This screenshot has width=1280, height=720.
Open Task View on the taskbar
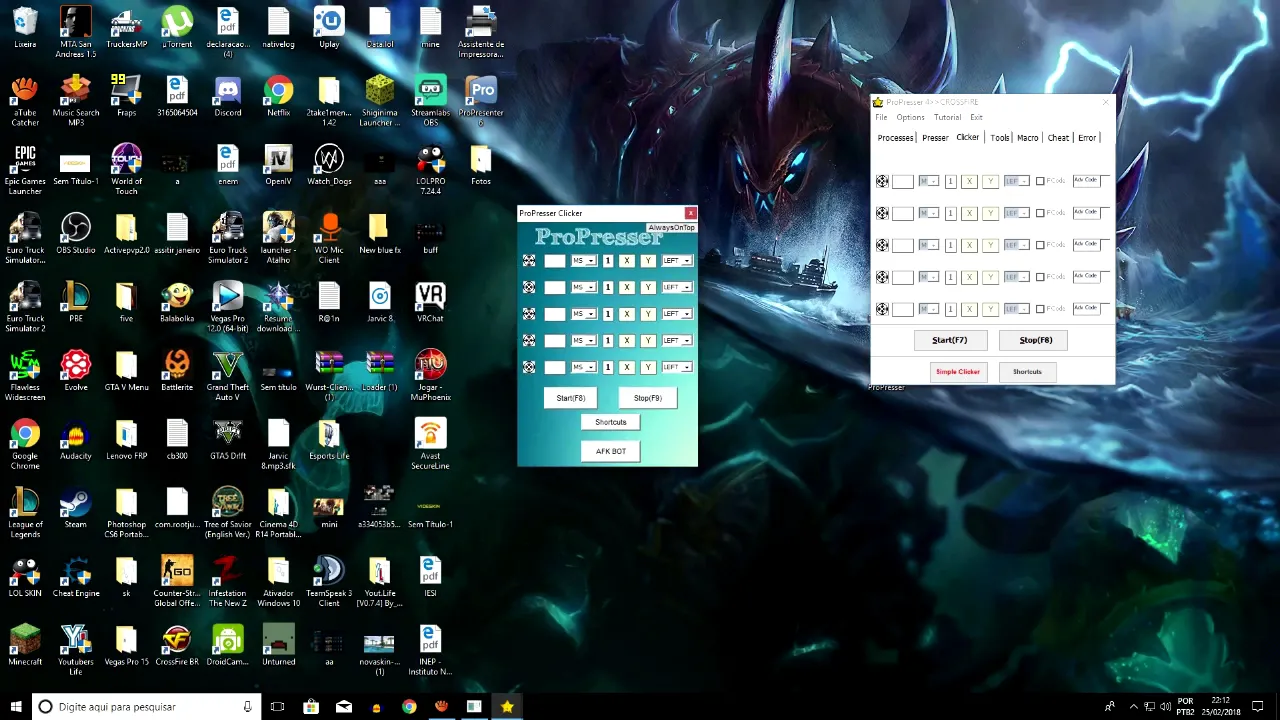(x=277, y=707)
